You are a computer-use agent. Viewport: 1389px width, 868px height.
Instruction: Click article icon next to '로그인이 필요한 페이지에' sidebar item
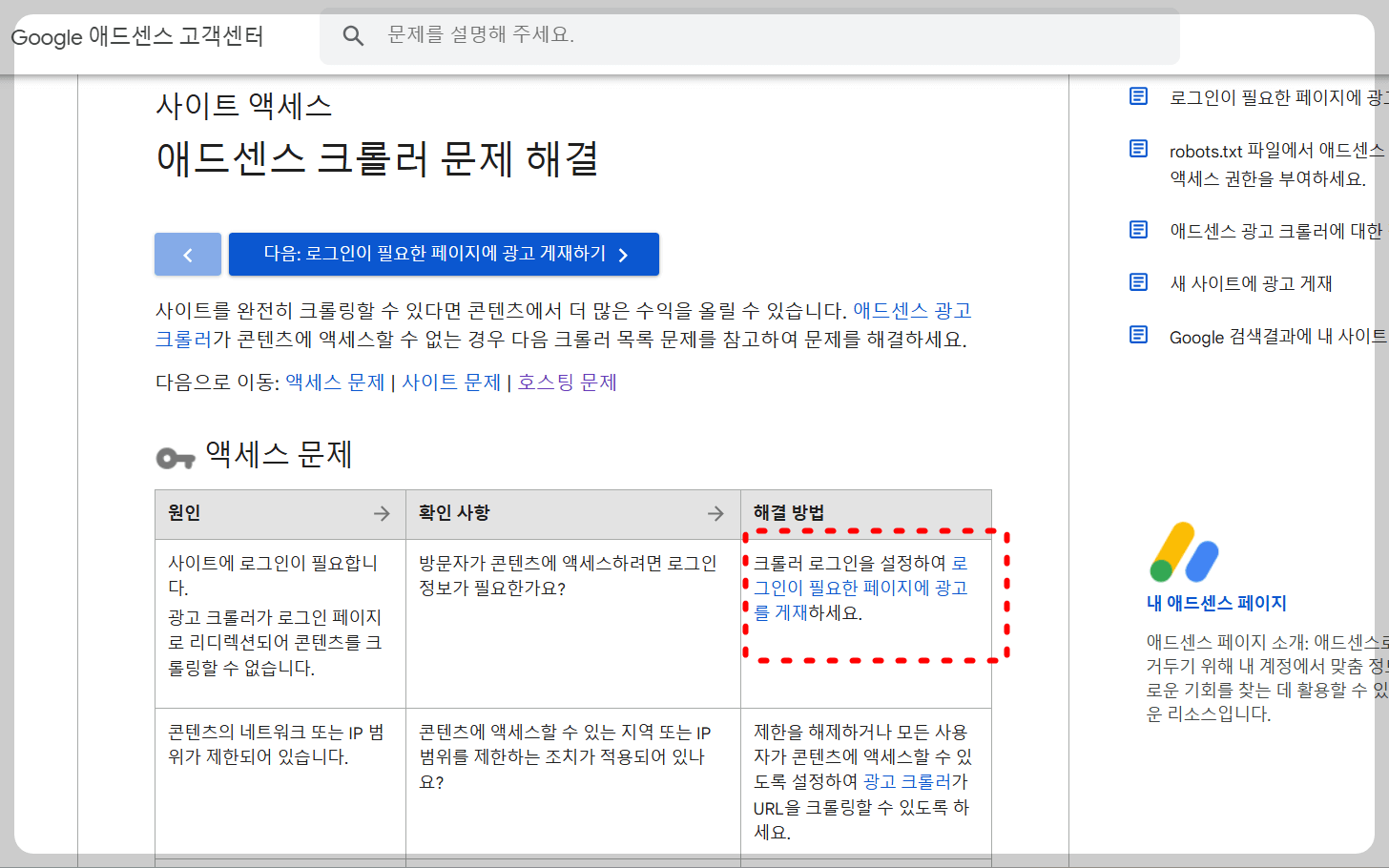(1138, 96)
